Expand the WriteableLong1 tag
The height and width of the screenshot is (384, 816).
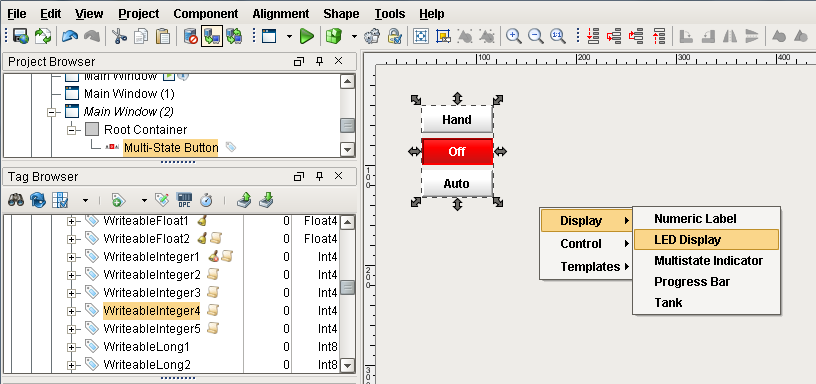point(71,347)
